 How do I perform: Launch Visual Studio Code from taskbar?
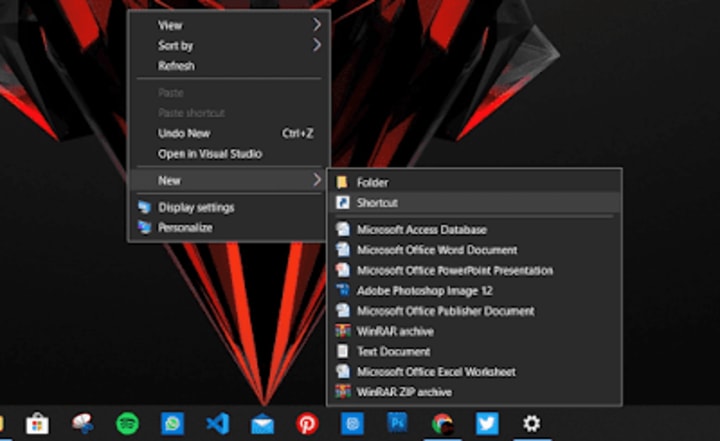pos(217,423)
